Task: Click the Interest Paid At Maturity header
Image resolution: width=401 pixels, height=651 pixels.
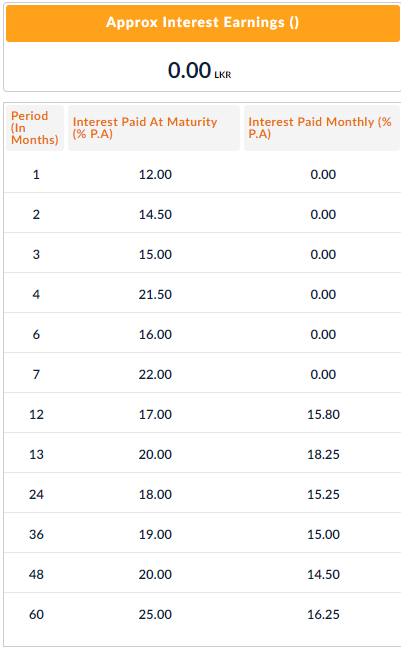Action: (x=154, y=128)
